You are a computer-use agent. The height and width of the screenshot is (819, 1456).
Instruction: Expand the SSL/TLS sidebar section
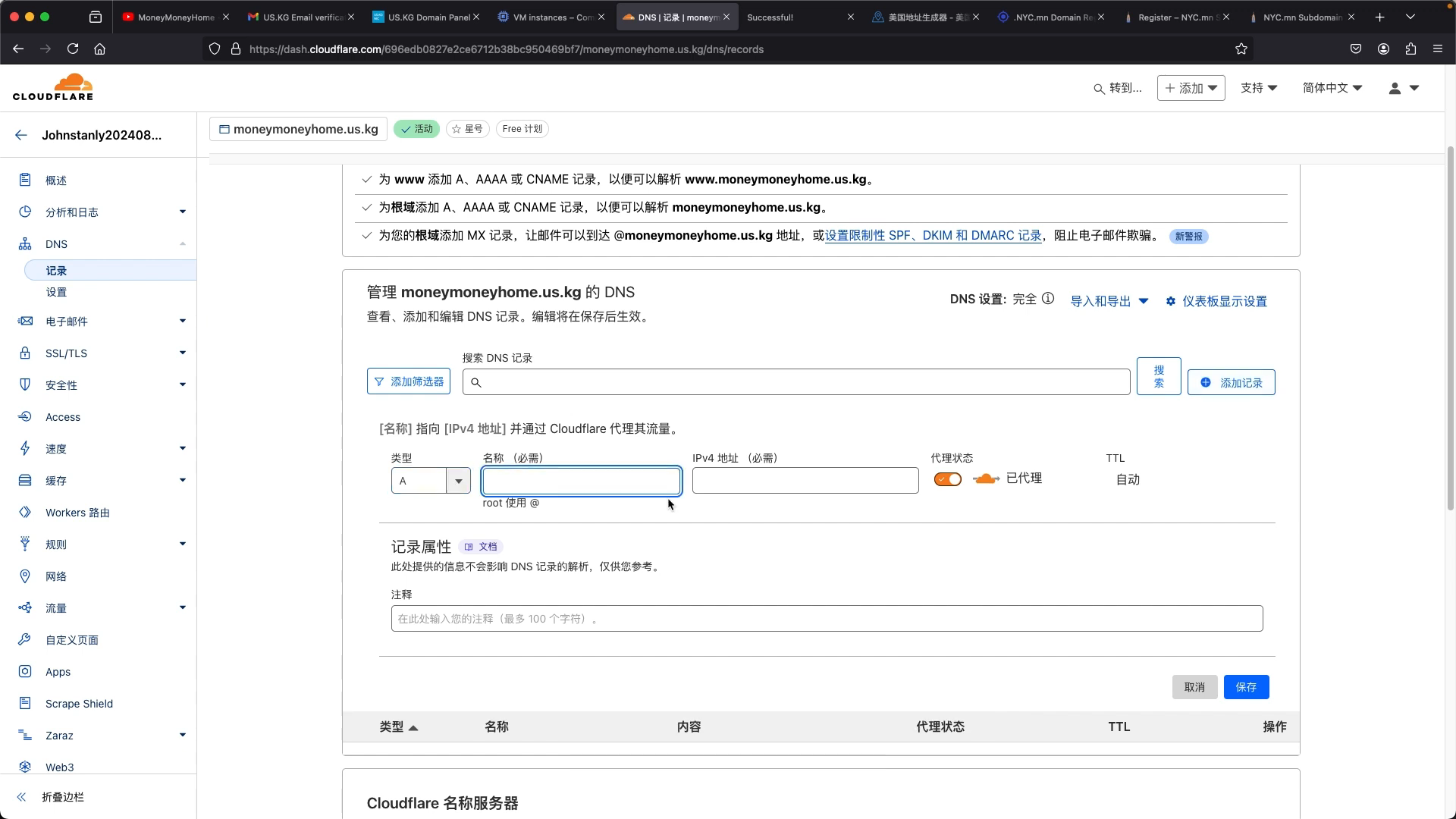(183, 353)
